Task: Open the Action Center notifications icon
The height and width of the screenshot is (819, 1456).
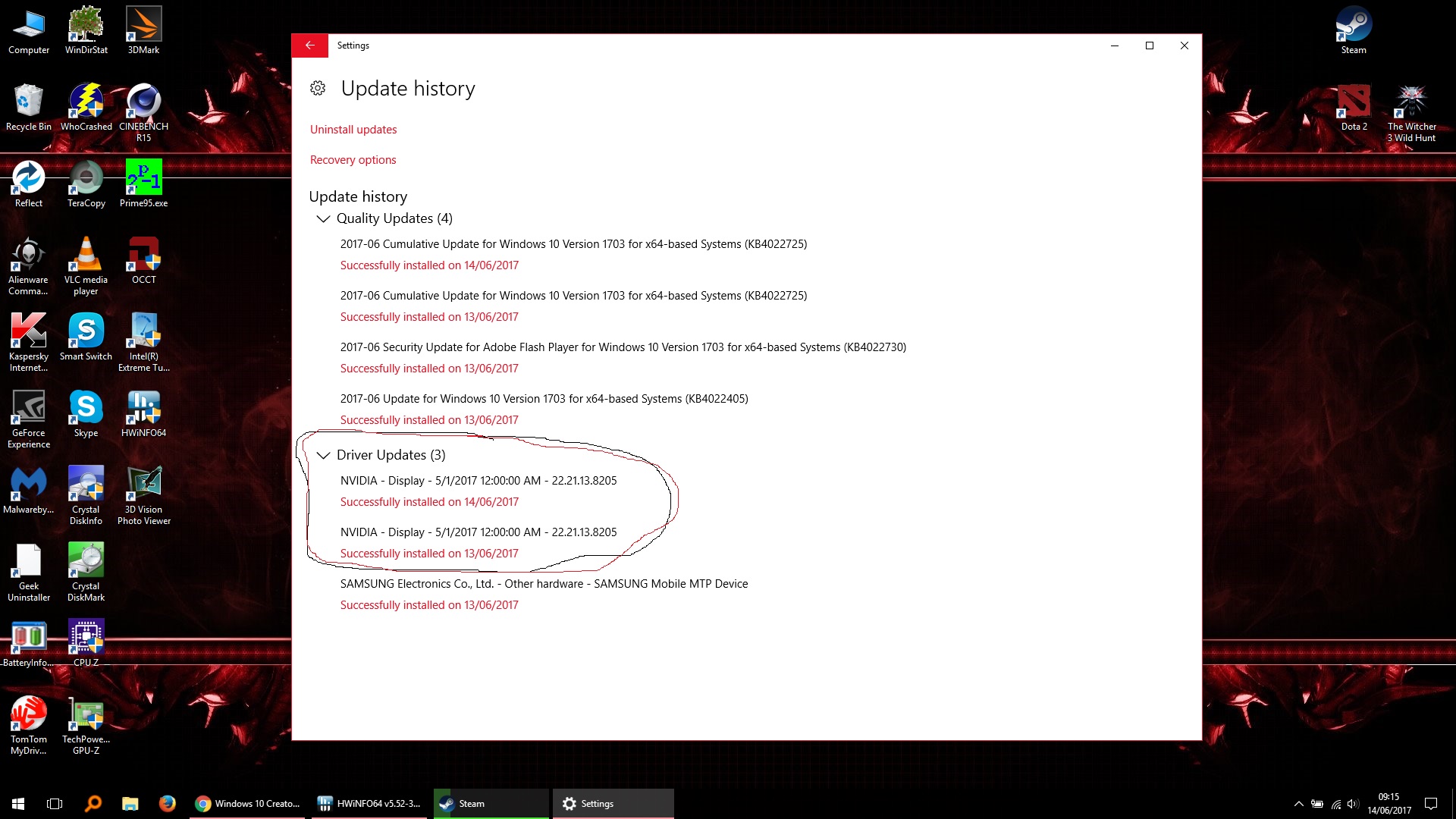Action: click(1431, 804)
